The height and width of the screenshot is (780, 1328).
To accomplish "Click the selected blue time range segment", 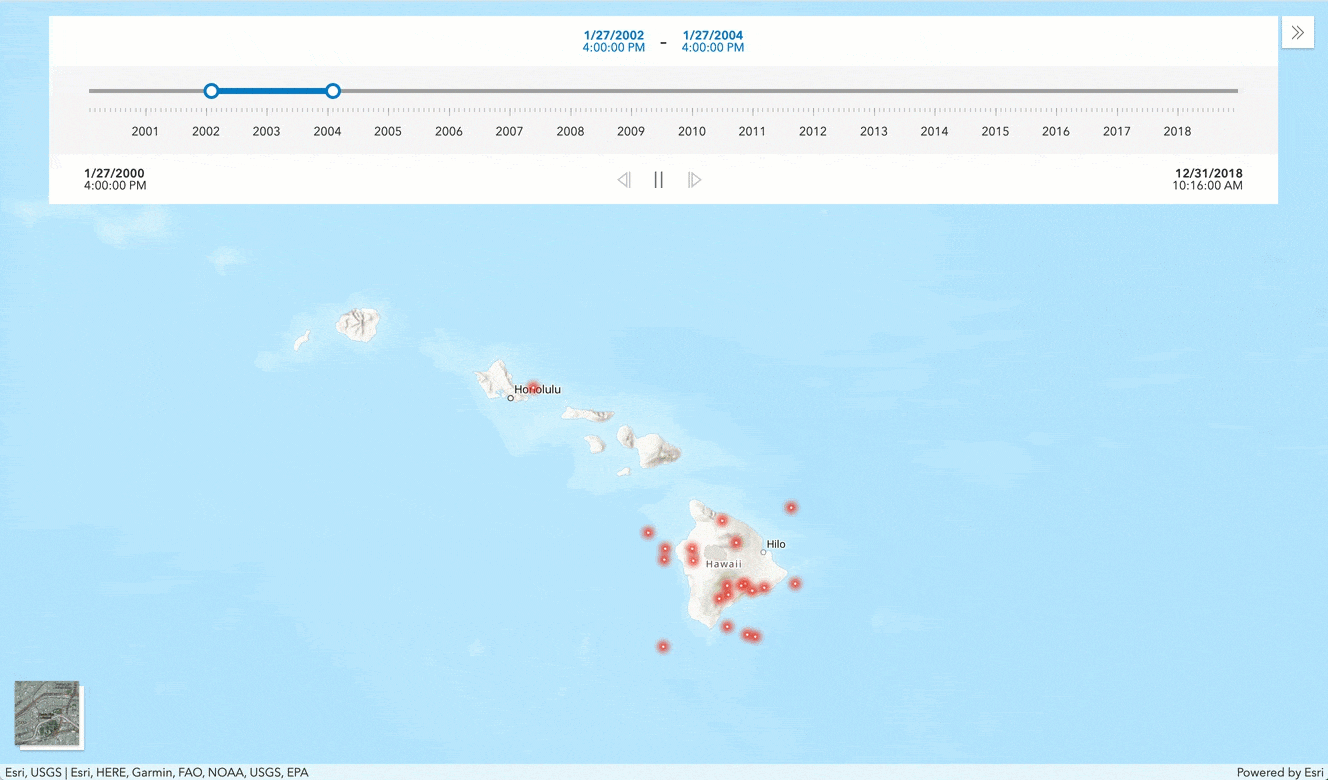I will (x=272, y=91).
